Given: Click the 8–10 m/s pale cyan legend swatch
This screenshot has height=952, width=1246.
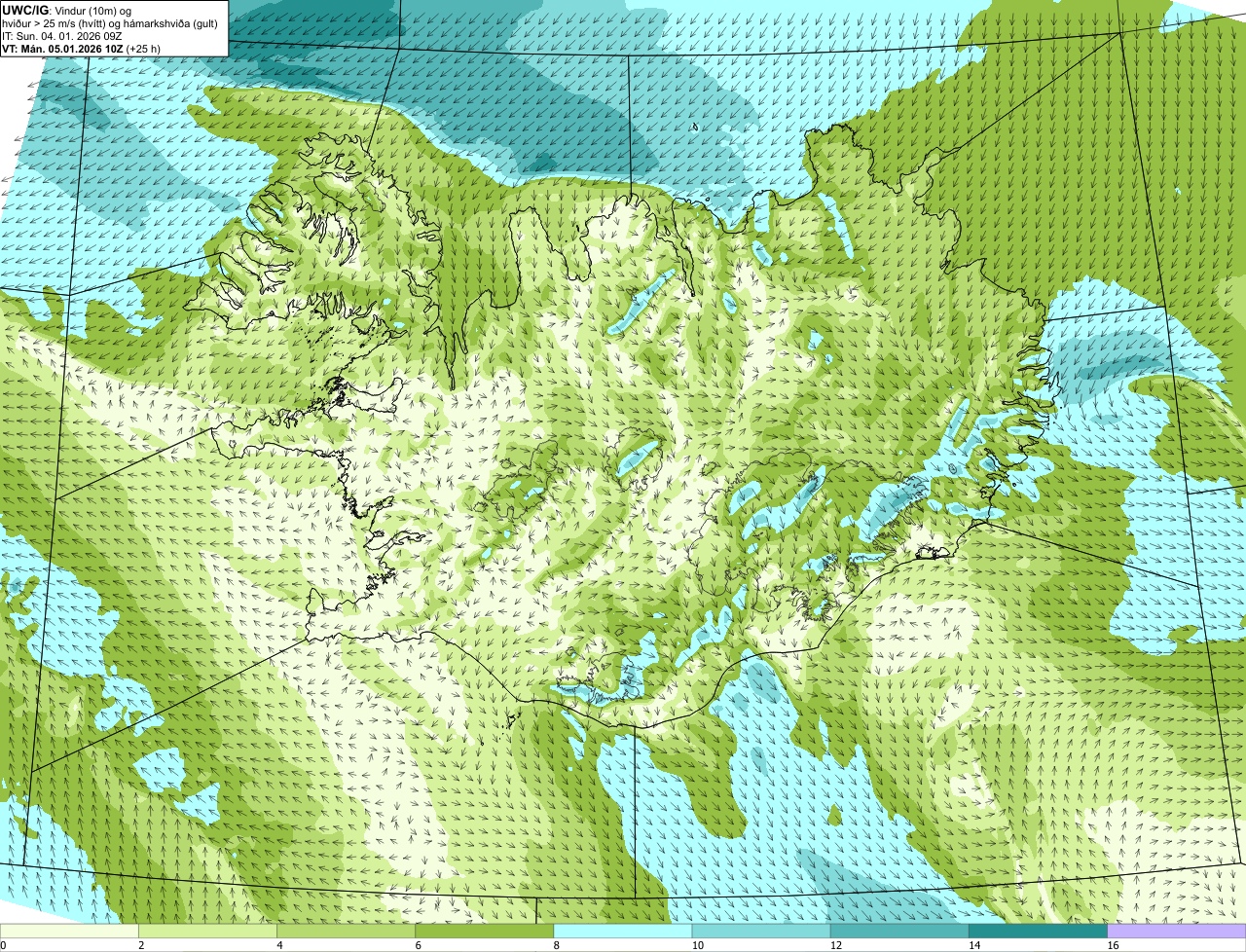Looking at the screenshot, I should point(623,932).
